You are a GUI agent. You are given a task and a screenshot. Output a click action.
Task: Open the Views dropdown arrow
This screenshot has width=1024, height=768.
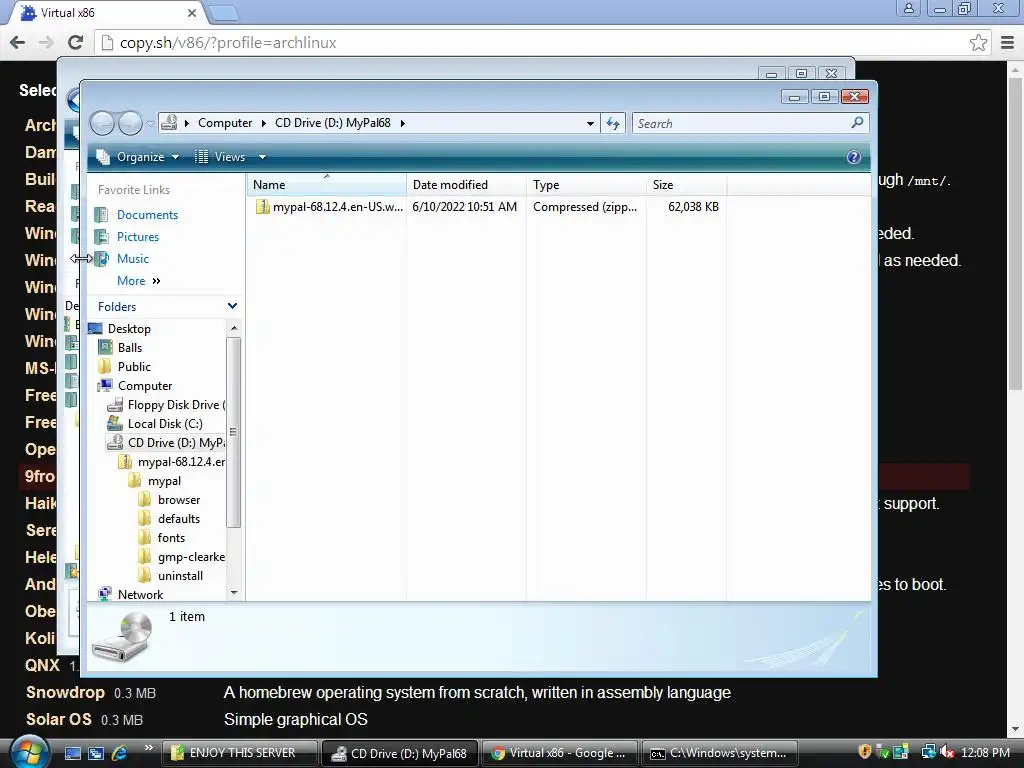(262, 157)
